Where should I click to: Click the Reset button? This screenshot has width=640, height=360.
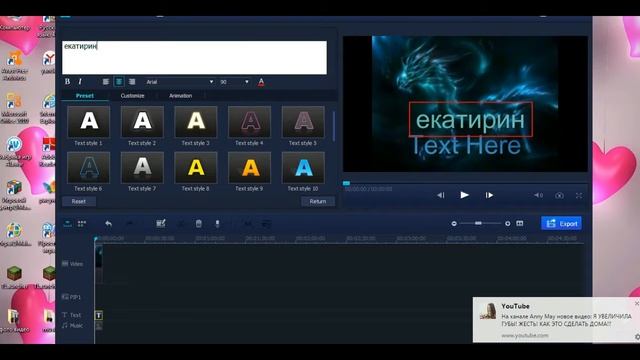(79, 201)
